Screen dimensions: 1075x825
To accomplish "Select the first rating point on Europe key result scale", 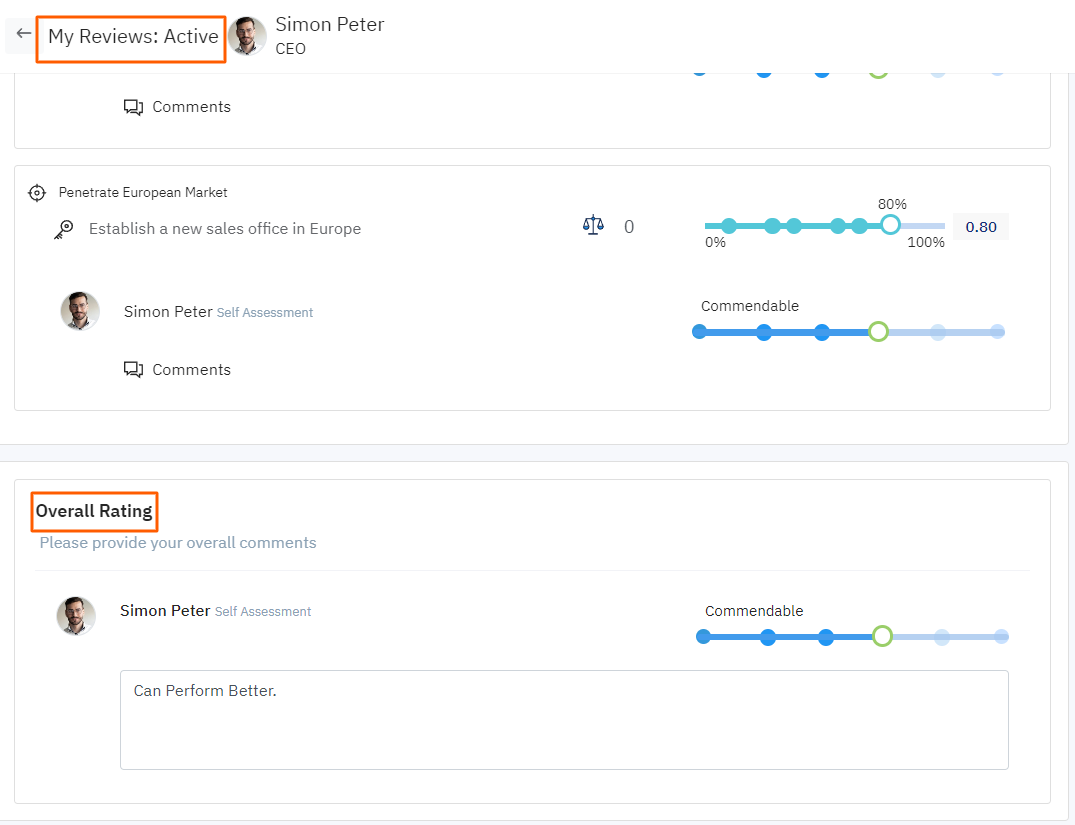I will coord(699,332).
